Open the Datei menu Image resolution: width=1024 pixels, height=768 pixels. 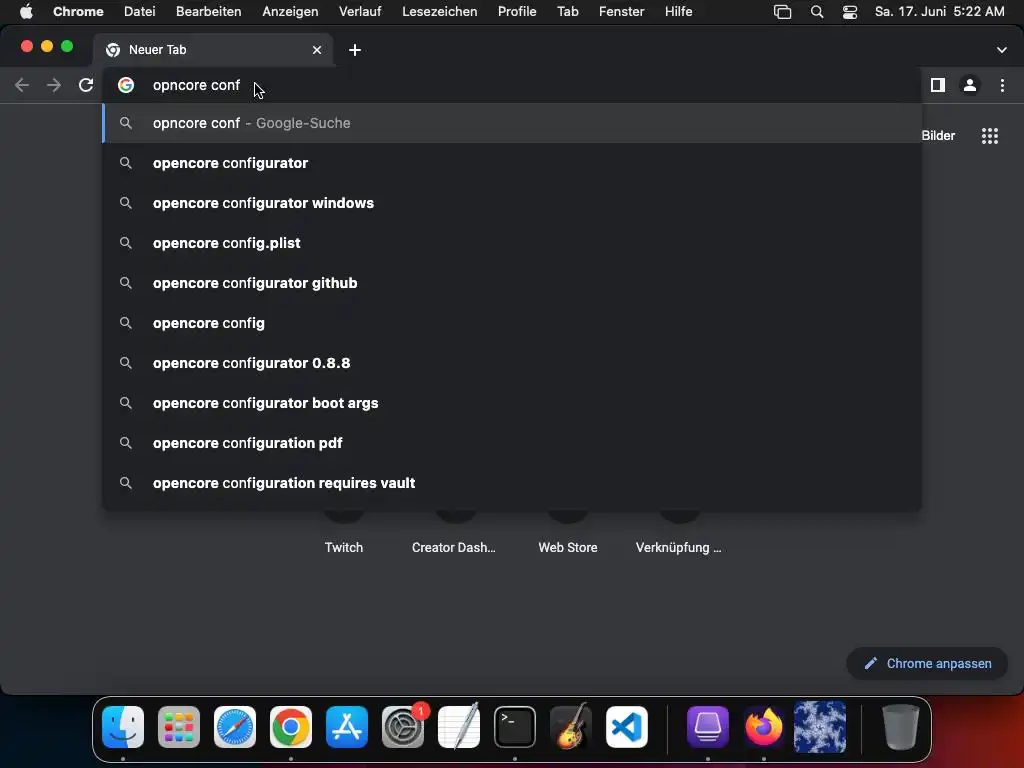[x=140, y=11]
